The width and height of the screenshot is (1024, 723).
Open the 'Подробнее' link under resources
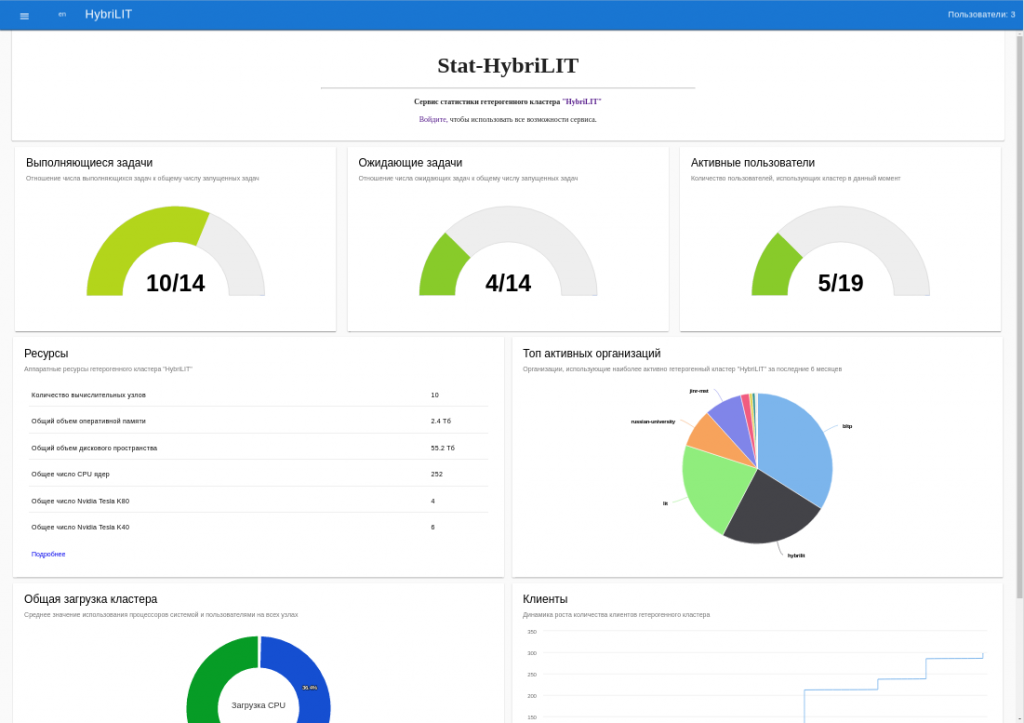pyautogui.click(x=48, y=554)
